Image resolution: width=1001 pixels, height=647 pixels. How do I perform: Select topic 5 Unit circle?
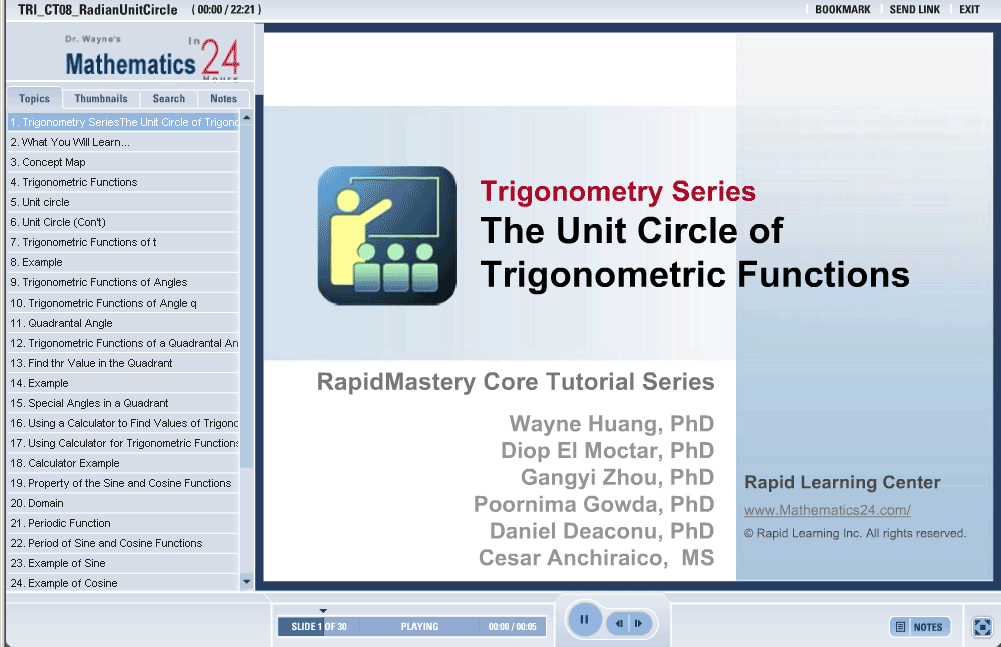[123, 202]
